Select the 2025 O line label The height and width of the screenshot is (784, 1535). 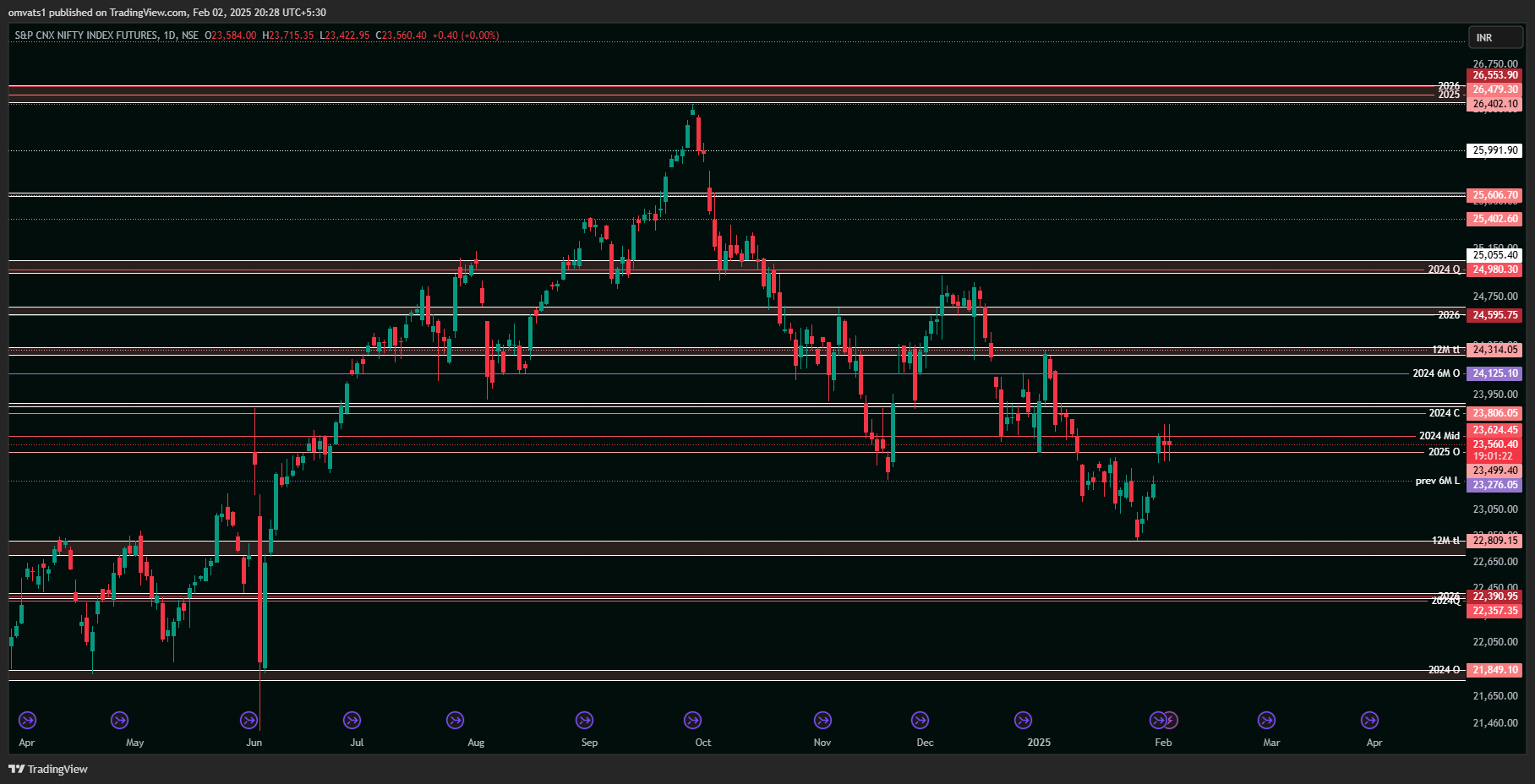click(1444, 452)
